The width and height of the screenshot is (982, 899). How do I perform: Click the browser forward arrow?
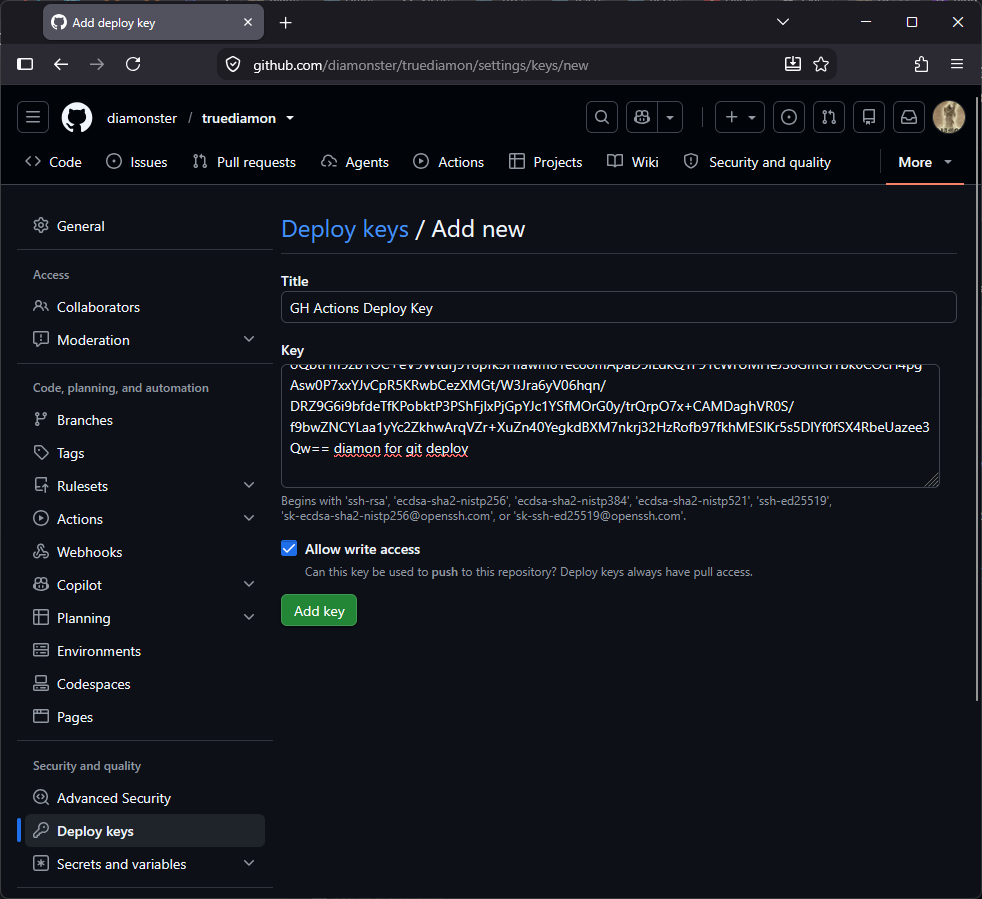pos(96,65)
